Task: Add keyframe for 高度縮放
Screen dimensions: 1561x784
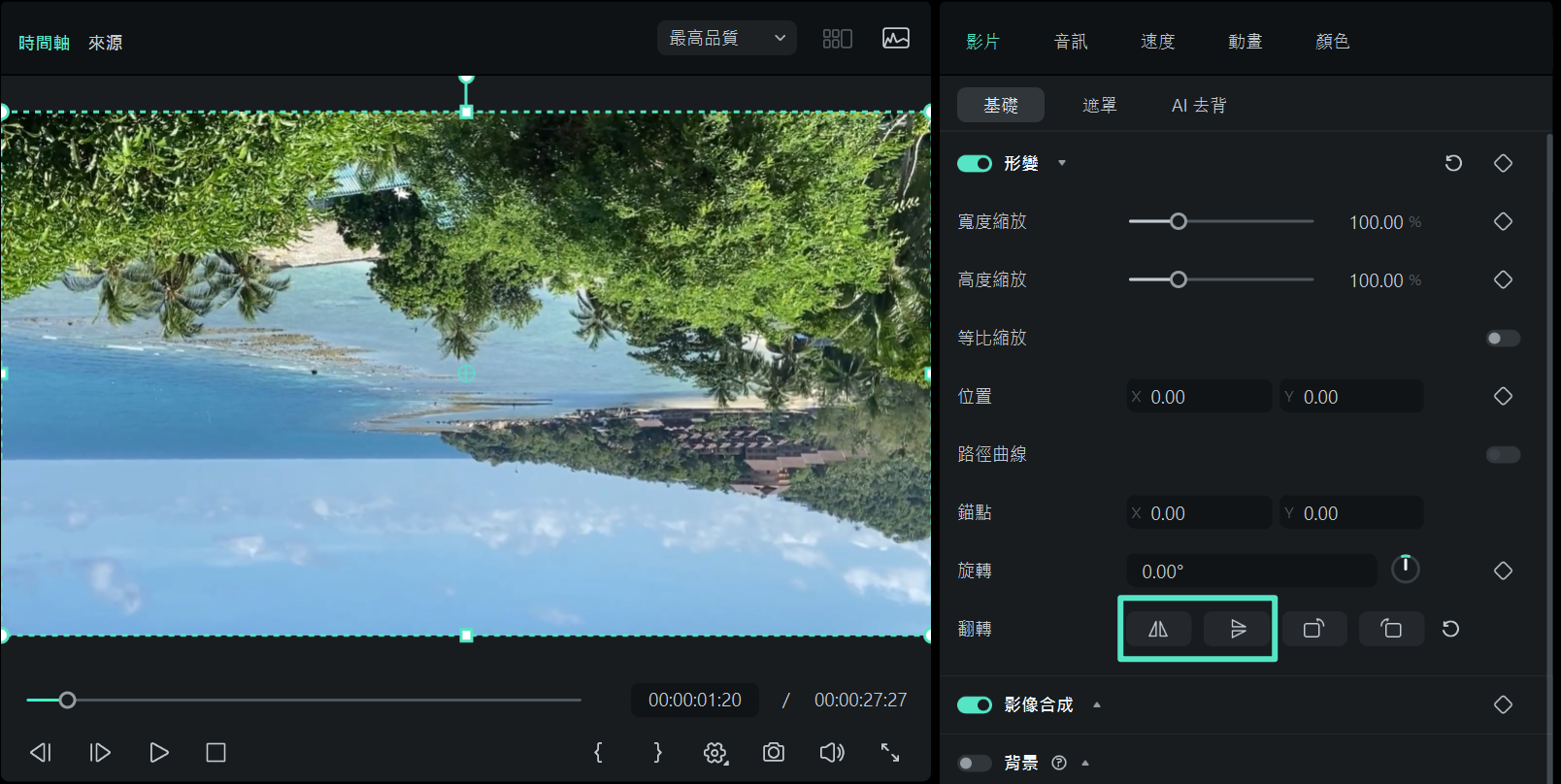Action: 1503,279
